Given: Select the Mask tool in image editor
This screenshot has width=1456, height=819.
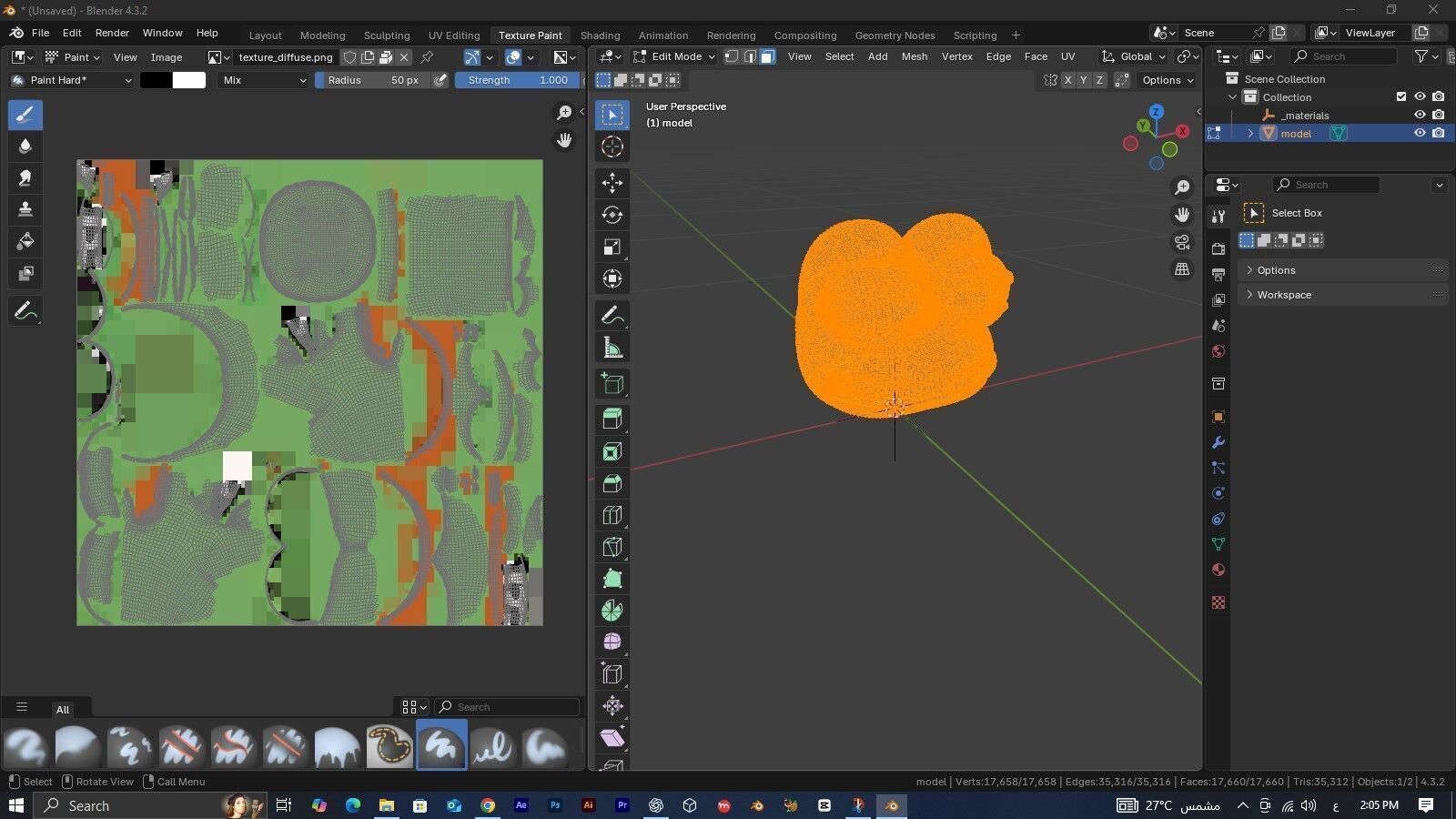Looking at the screenshot, I should [x=25, y=273].
